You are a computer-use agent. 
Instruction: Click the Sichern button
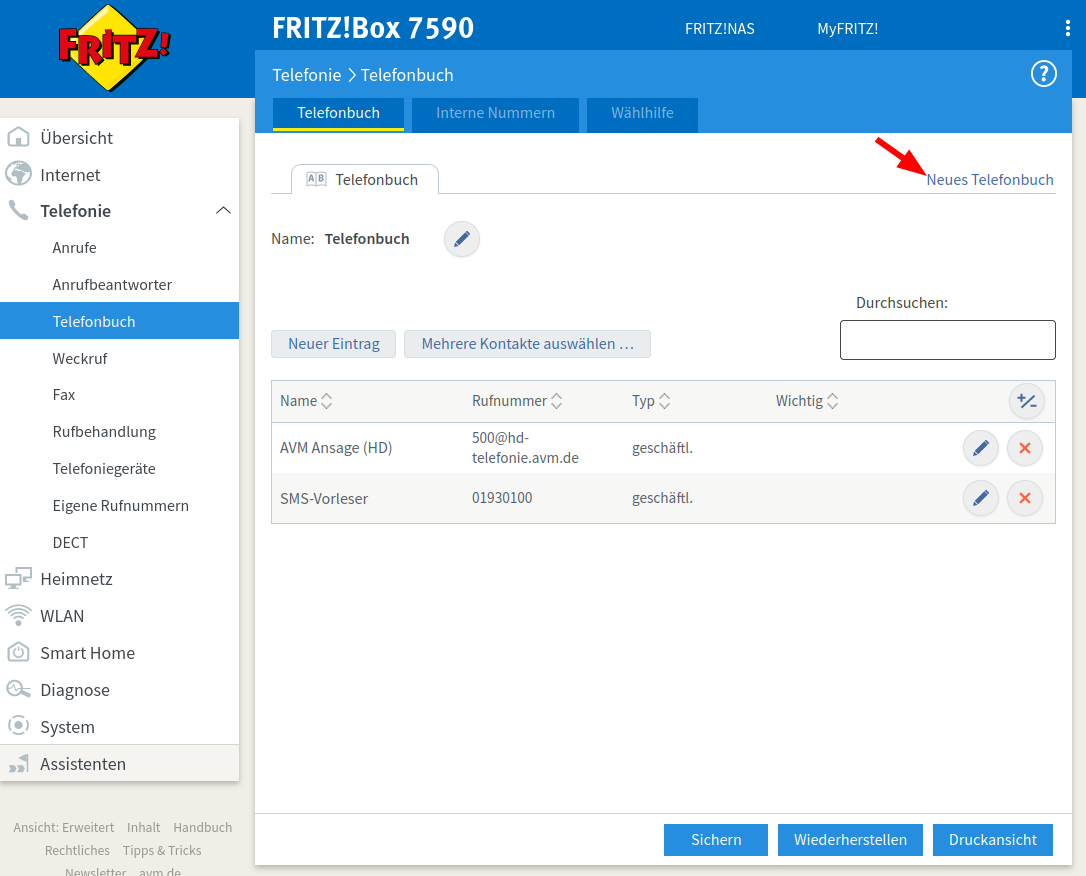coord(715,840)
